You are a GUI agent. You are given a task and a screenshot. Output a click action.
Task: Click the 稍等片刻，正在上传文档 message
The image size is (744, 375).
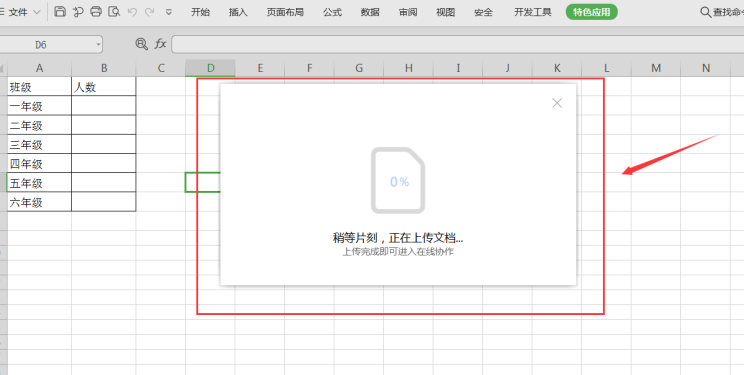tap(398, 238)
